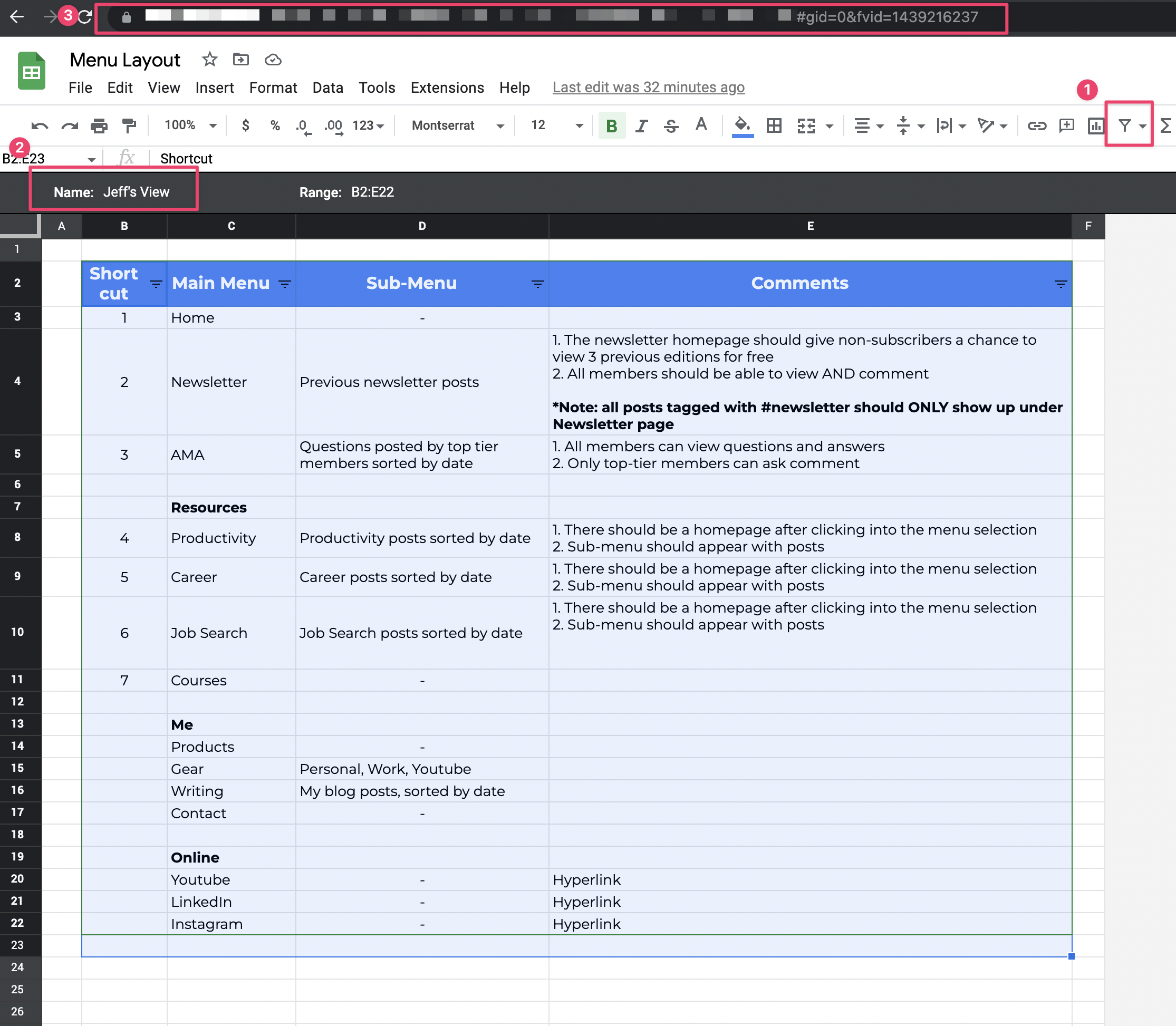1176x1026 pixels.
Task: Click the Undo arrow icon
Action: [x=40, y=126]
